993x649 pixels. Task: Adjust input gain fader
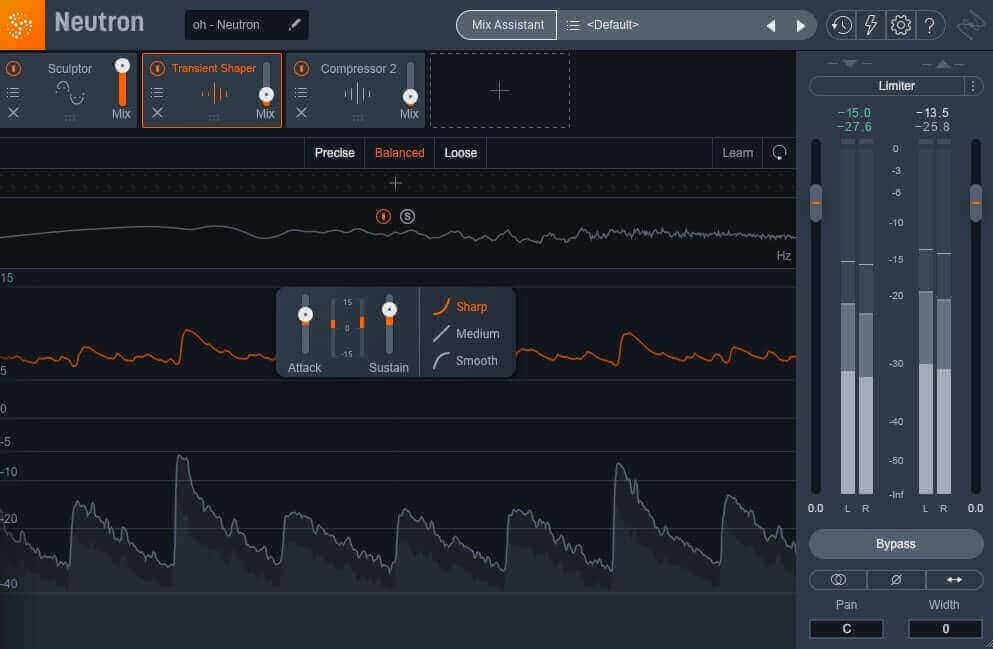816,203
